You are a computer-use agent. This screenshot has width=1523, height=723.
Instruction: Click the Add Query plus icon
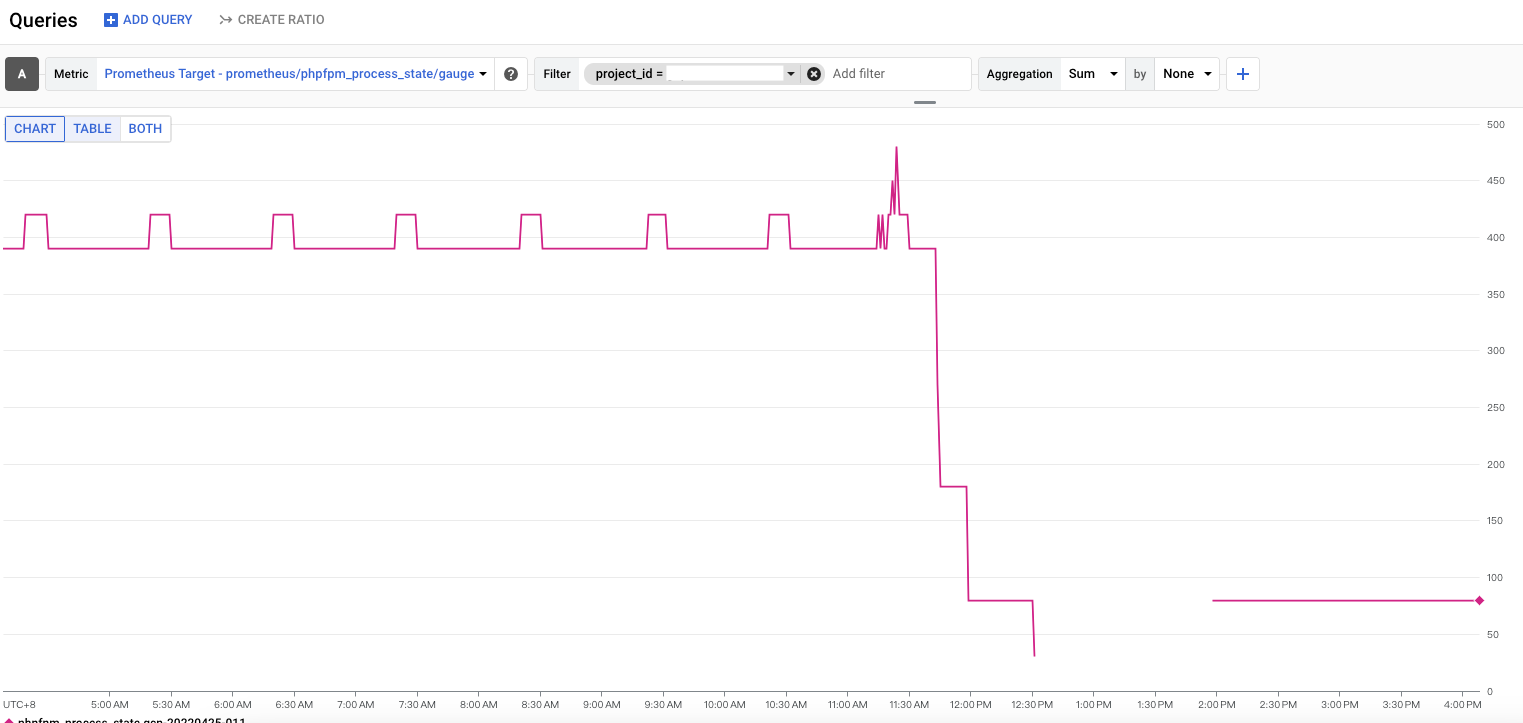point(111,20)
